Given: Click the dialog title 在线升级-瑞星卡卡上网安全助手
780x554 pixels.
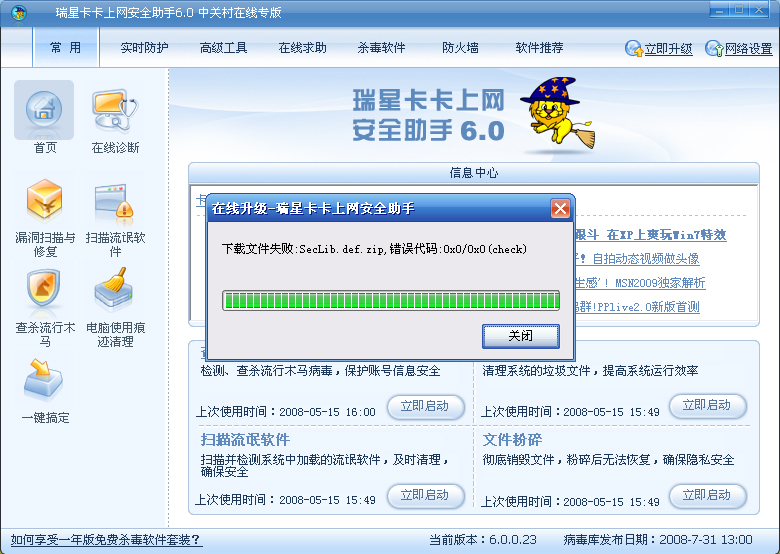Looking at the screenshot, I should [313, 208].
